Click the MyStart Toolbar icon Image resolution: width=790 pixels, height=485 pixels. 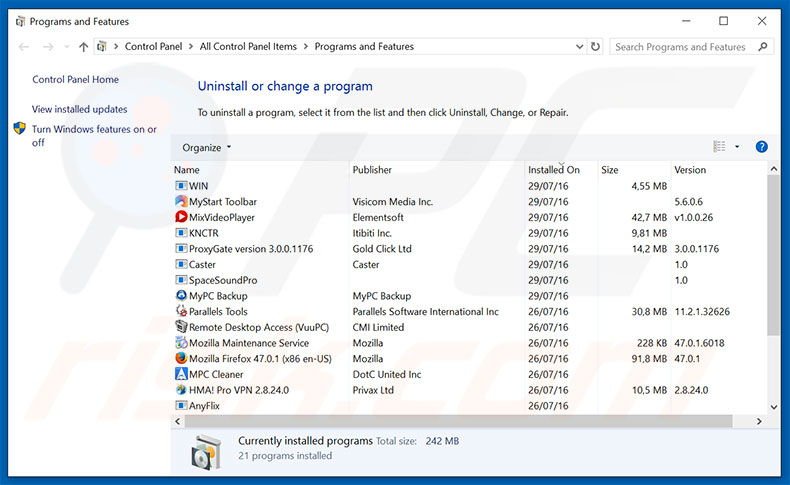click(181, 201)
